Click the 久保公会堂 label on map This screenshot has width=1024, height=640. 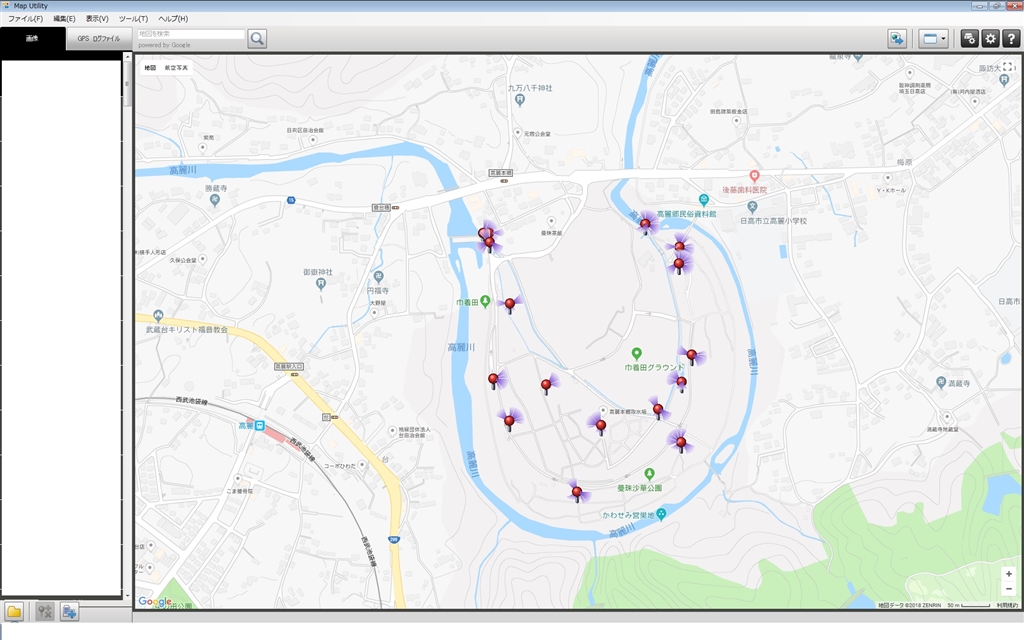[183, 260]
